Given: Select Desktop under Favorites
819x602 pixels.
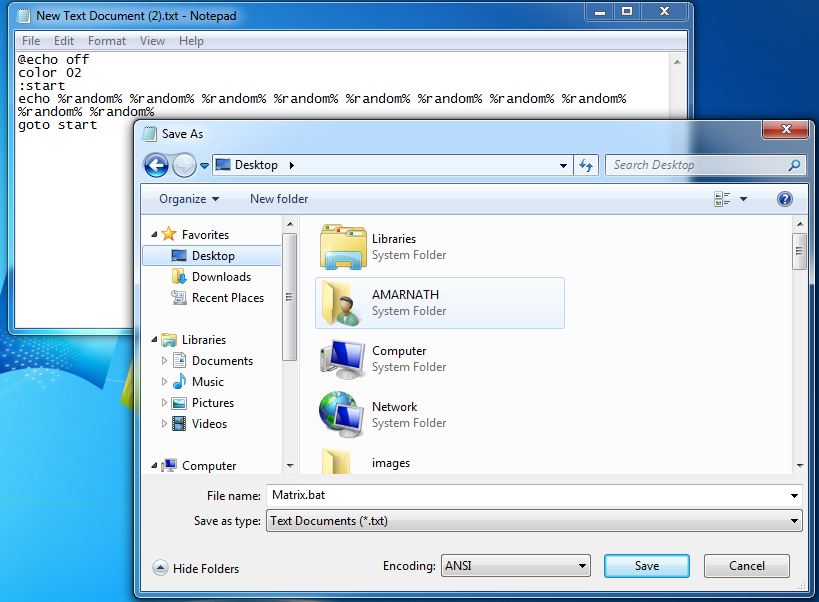Looking at the screenshot, I should click(212, 256).
